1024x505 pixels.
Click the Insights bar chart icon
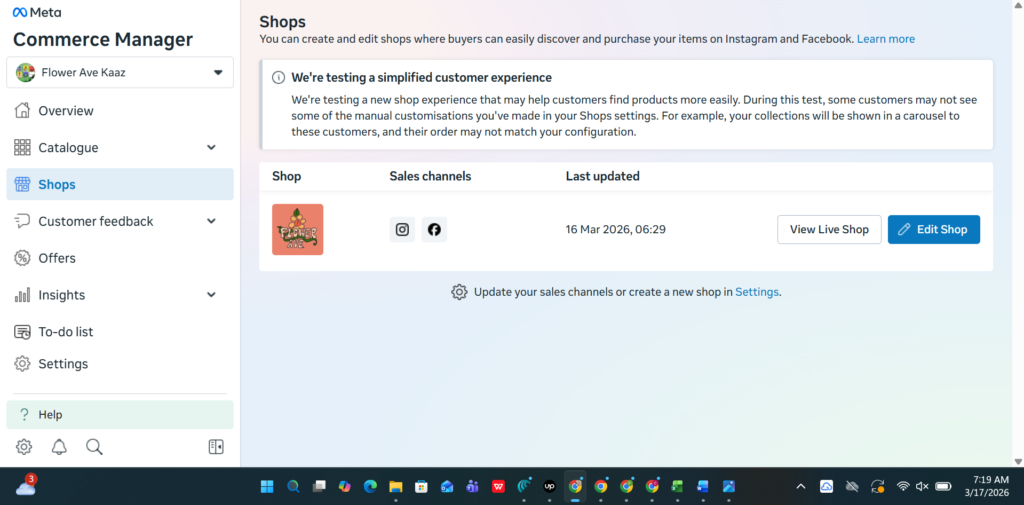coord(22,295)
